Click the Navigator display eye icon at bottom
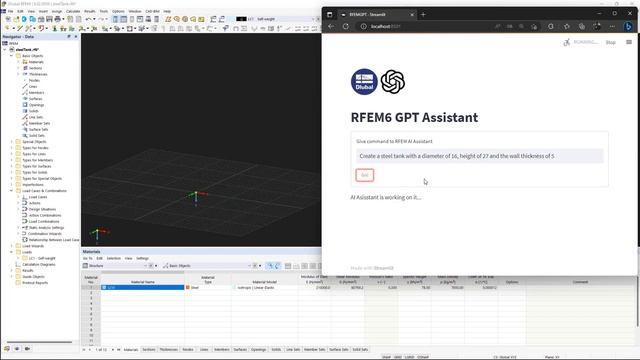This screenshot has height=360, width=640. point(17,349)
